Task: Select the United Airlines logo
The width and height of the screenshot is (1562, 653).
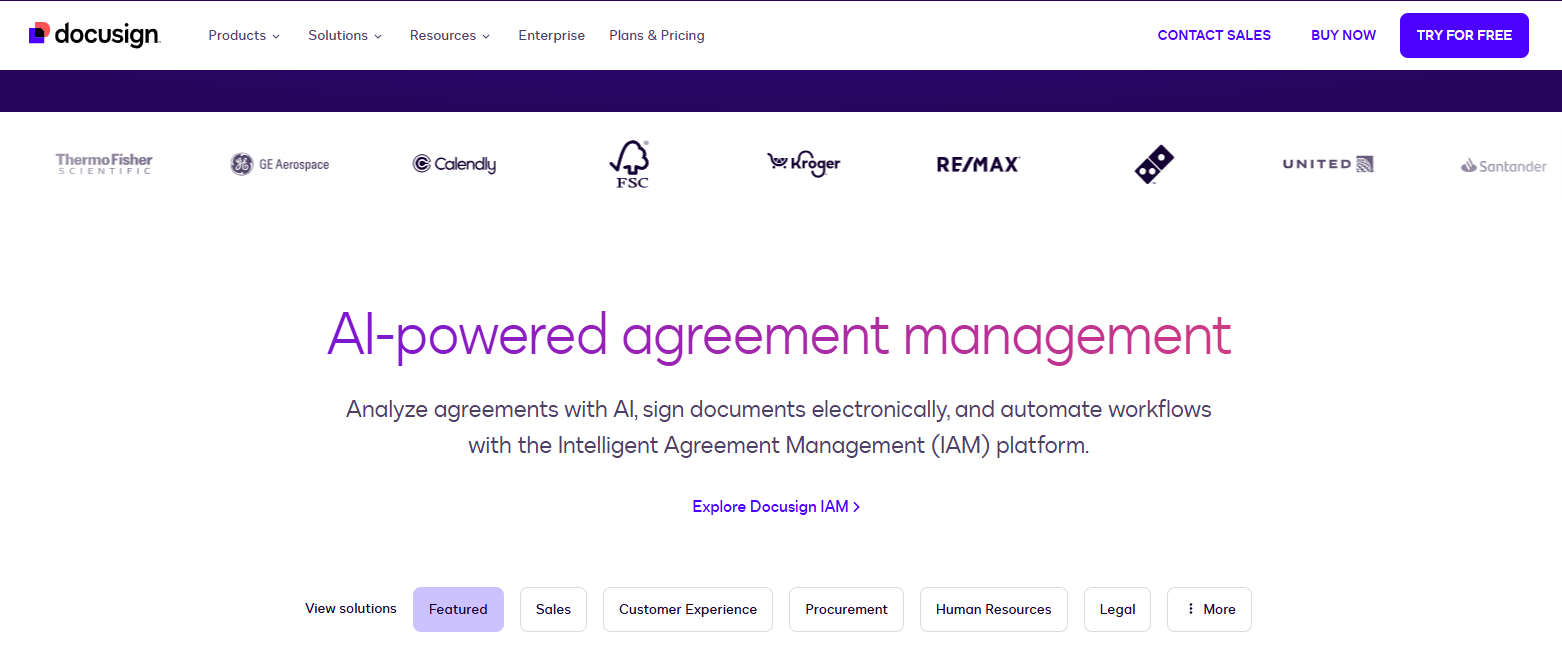Action: tap(1328, 163)
